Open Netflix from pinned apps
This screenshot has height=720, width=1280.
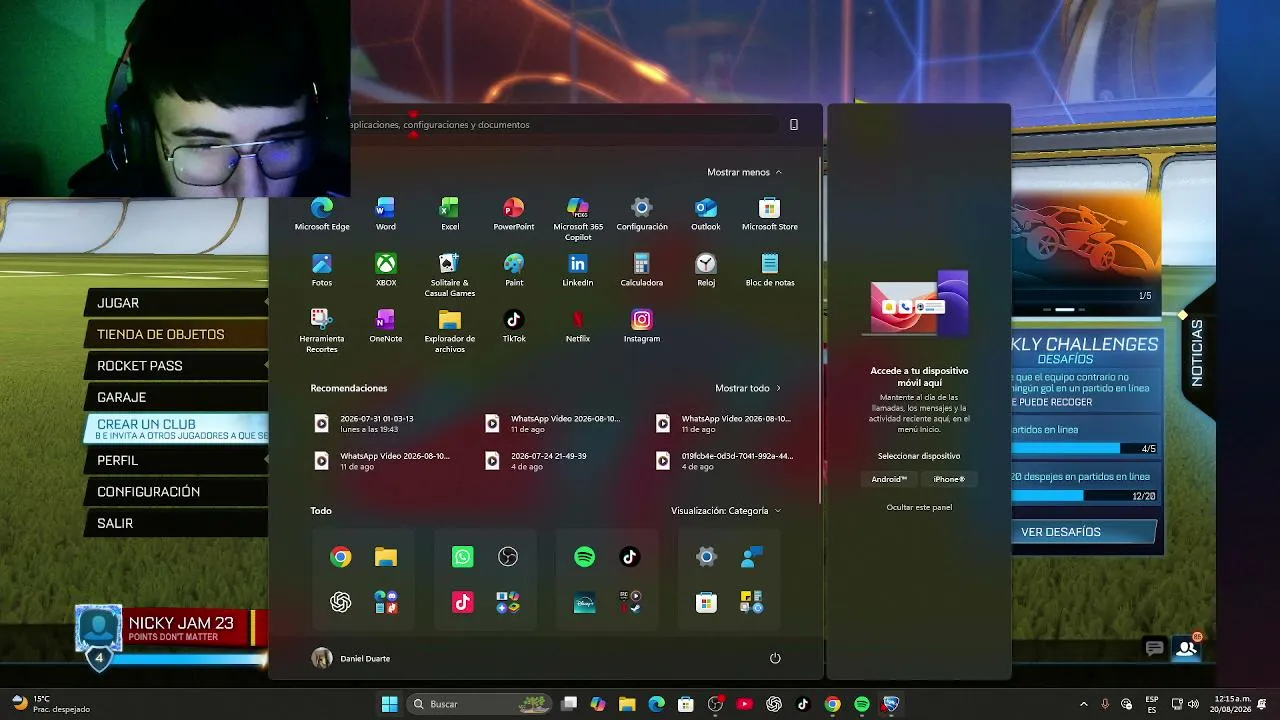[578, 326]
